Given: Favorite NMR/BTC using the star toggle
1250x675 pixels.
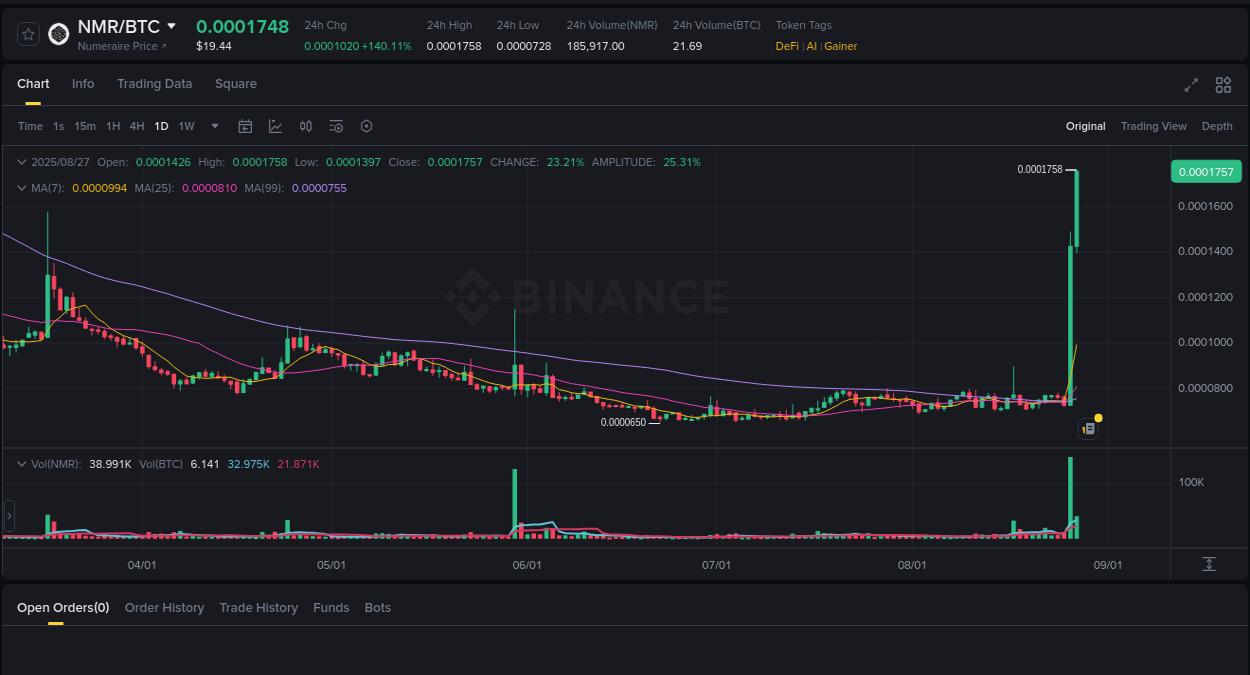Looking at the screenshot, I should pos(27,33).
